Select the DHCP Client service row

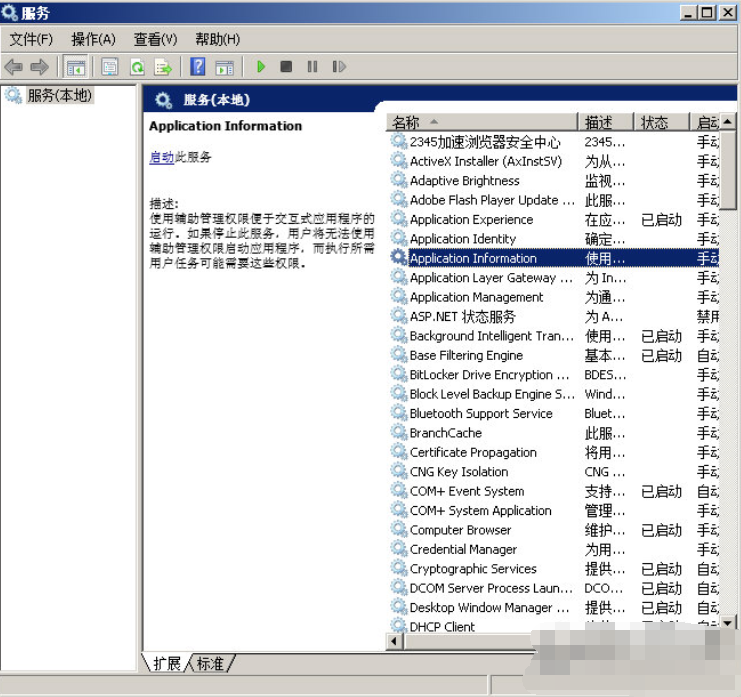coord(442,626)
